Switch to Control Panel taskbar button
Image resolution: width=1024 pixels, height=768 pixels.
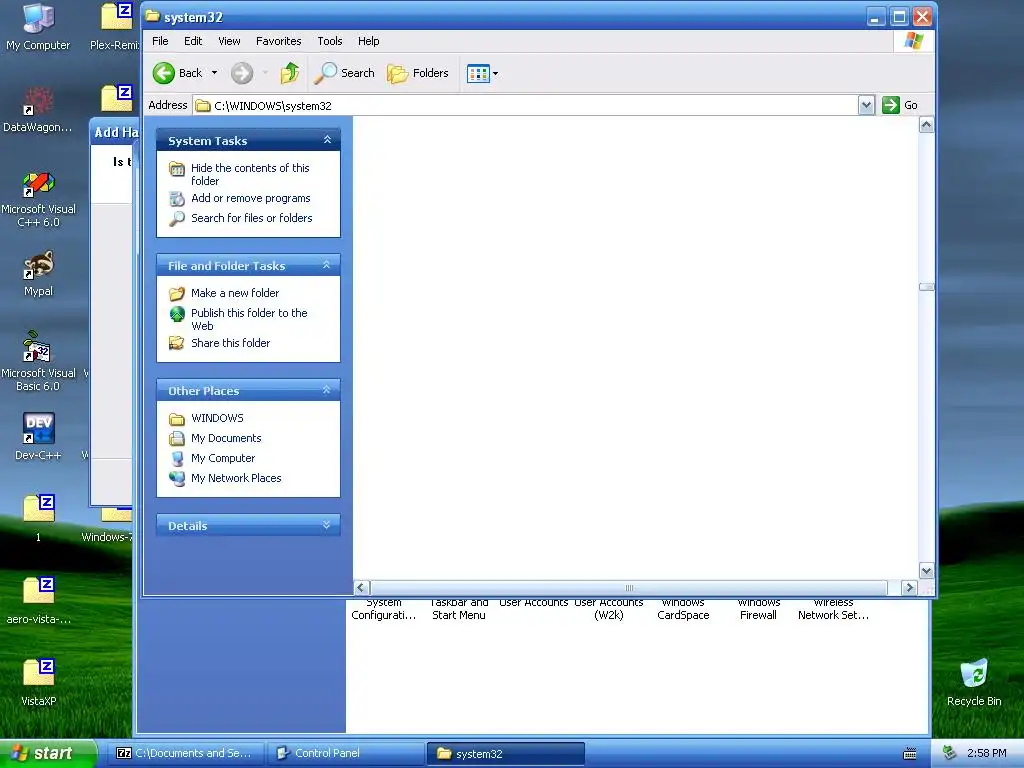[345, 753]
